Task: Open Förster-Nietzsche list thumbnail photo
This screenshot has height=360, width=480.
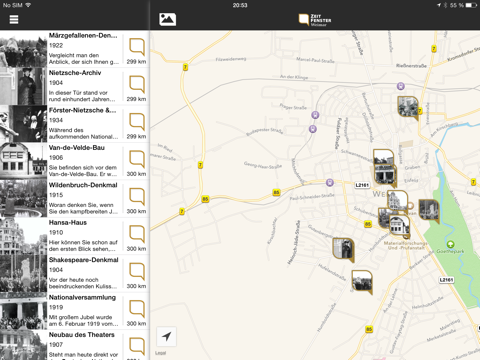Action: [x=23, y=124]
